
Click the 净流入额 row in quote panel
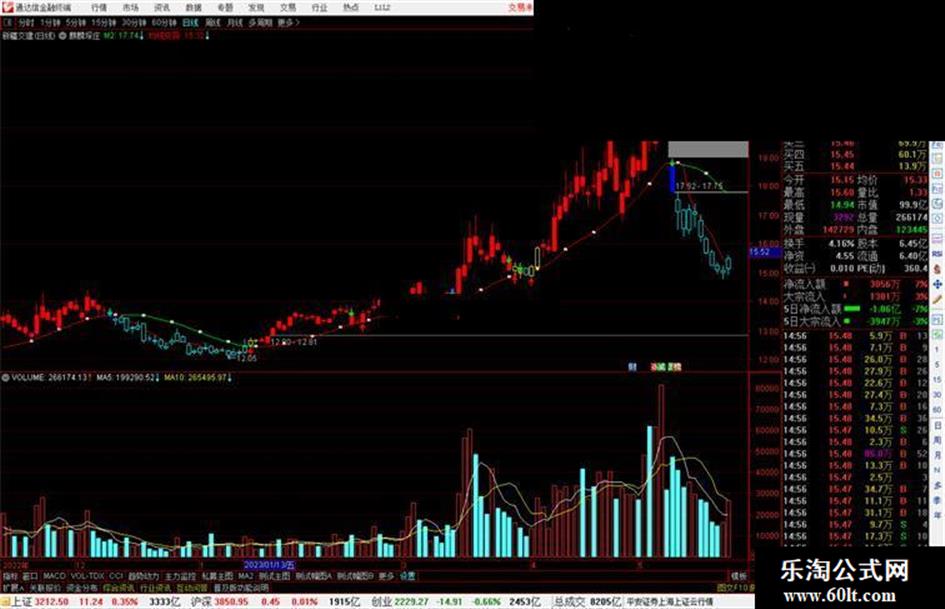click(855, 284)
